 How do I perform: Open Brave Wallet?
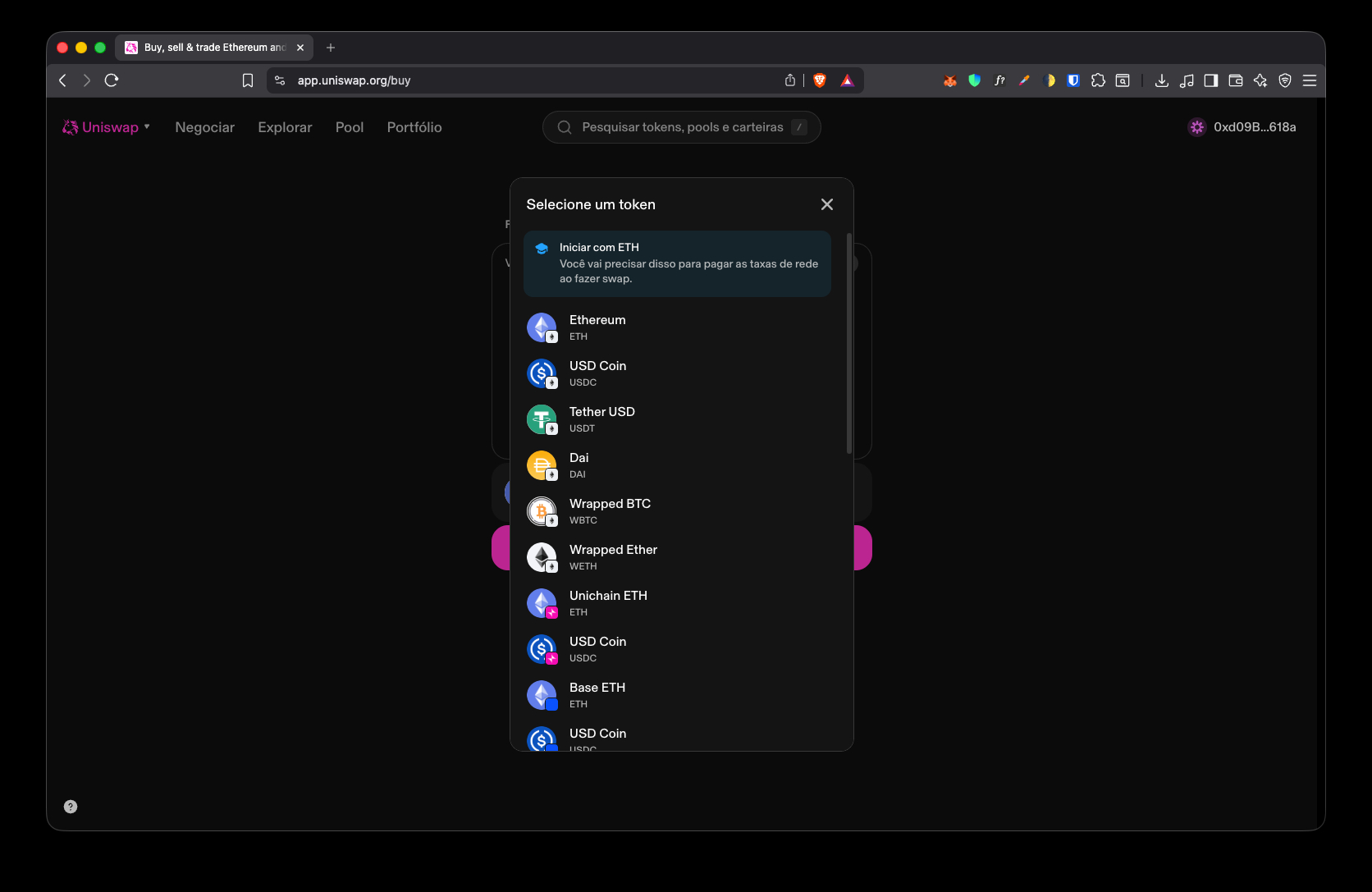pyautogui.click(x=1236, y=80)
